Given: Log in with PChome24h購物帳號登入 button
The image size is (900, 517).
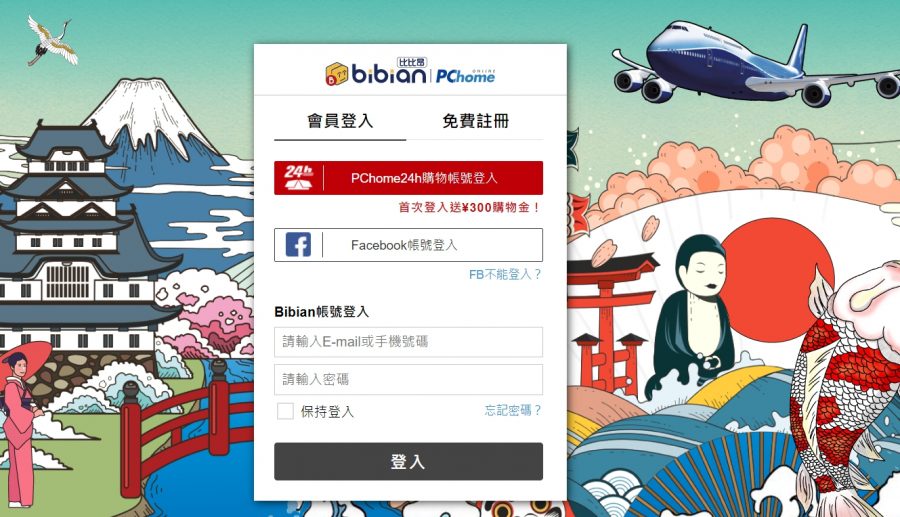Looking at the screenshot, I should [x=409, y=178].
